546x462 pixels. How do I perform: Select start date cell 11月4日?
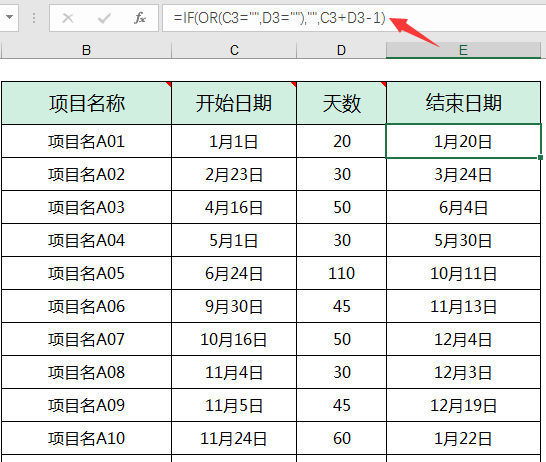point(234,372)
